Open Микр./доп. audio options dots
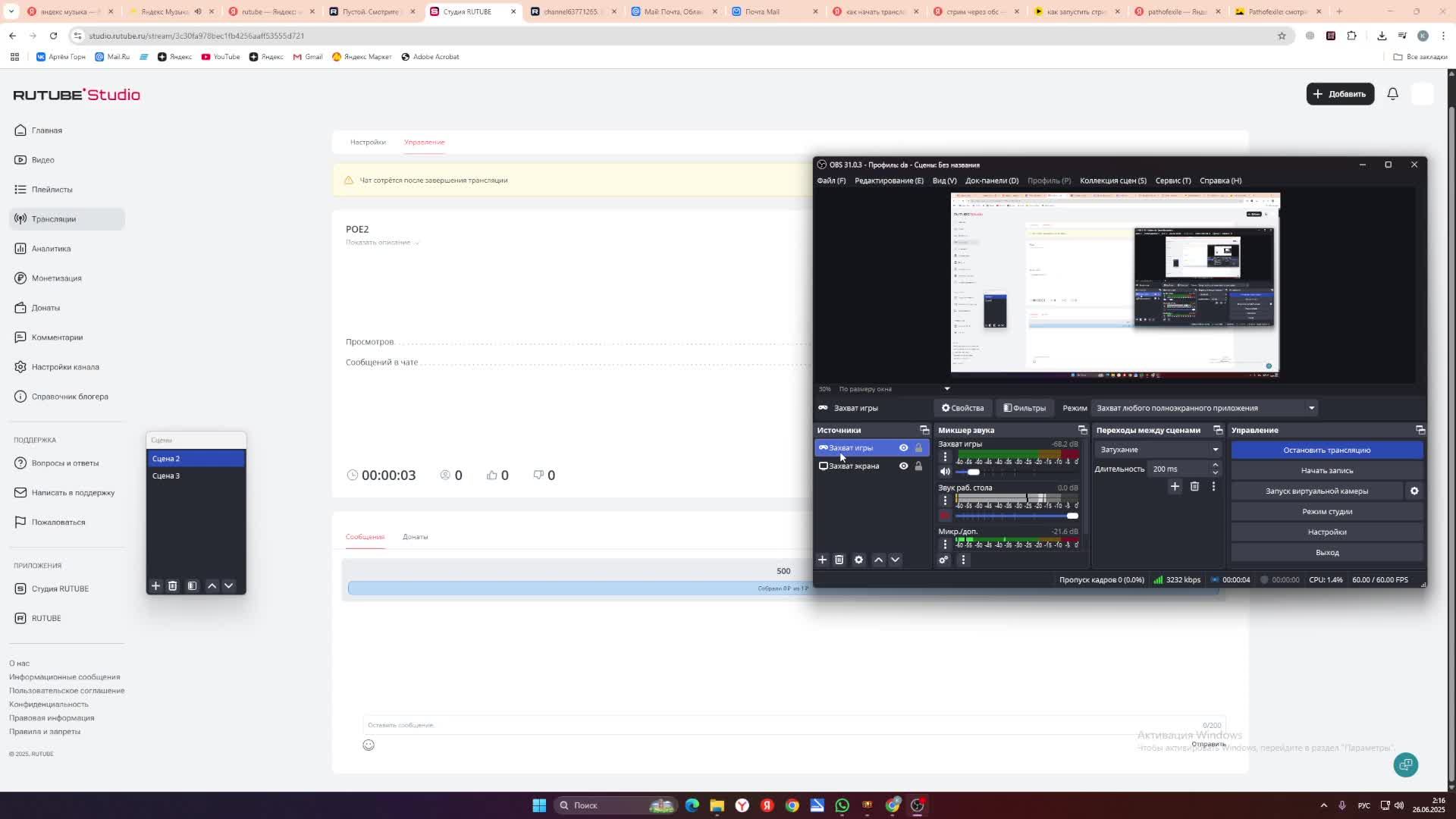 click(945, 544)
